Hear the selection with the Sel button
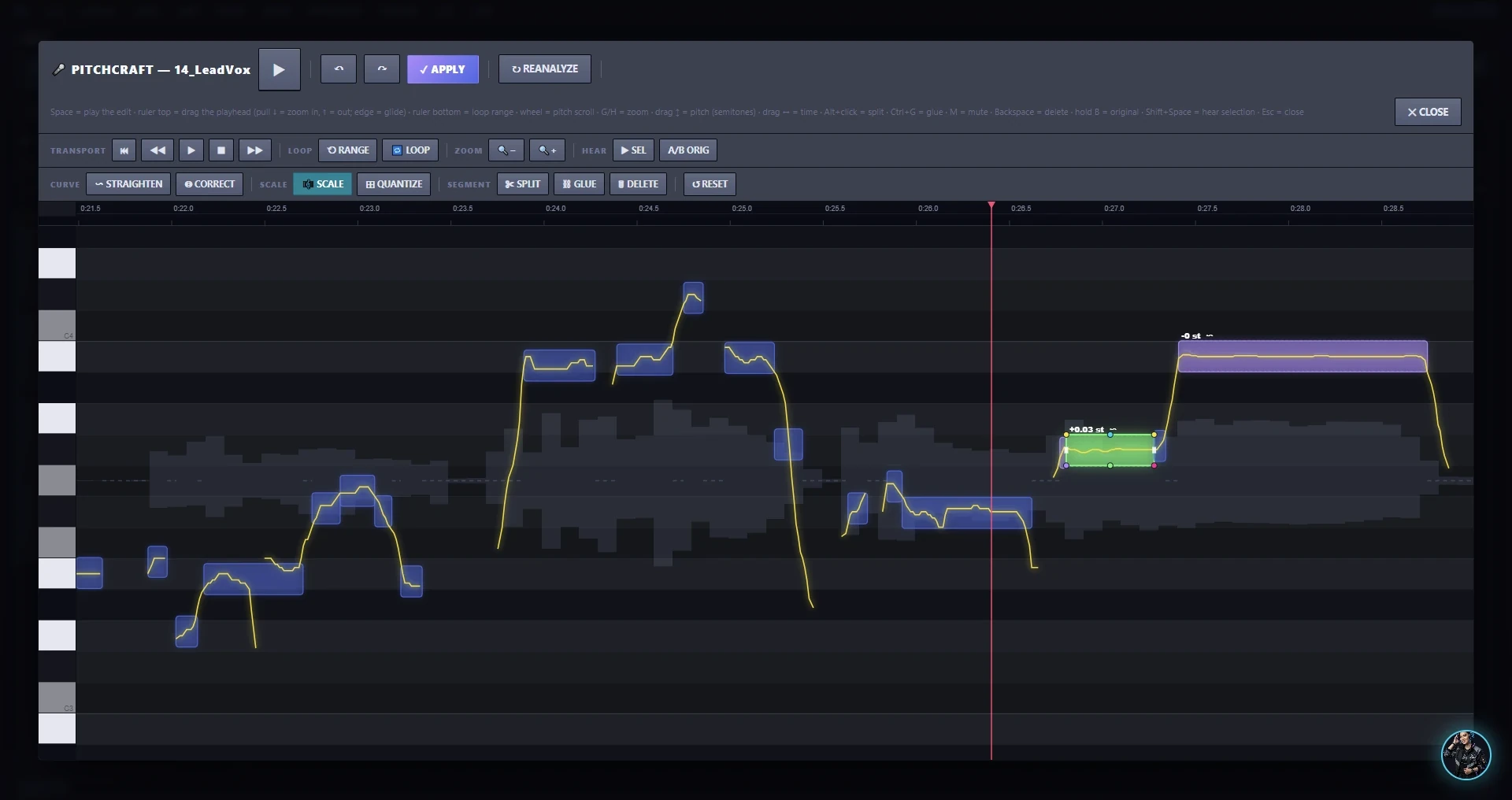1512x800 pixels. click(x=633, y=150)
